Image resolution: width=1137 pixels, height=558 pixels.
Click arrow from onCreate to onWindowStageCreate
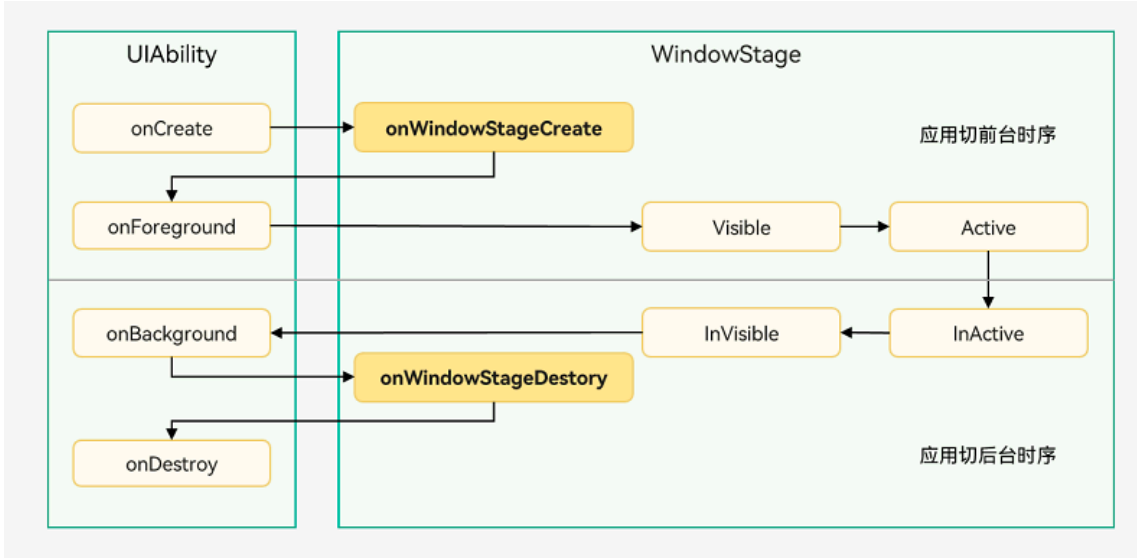tap(312, 128)
